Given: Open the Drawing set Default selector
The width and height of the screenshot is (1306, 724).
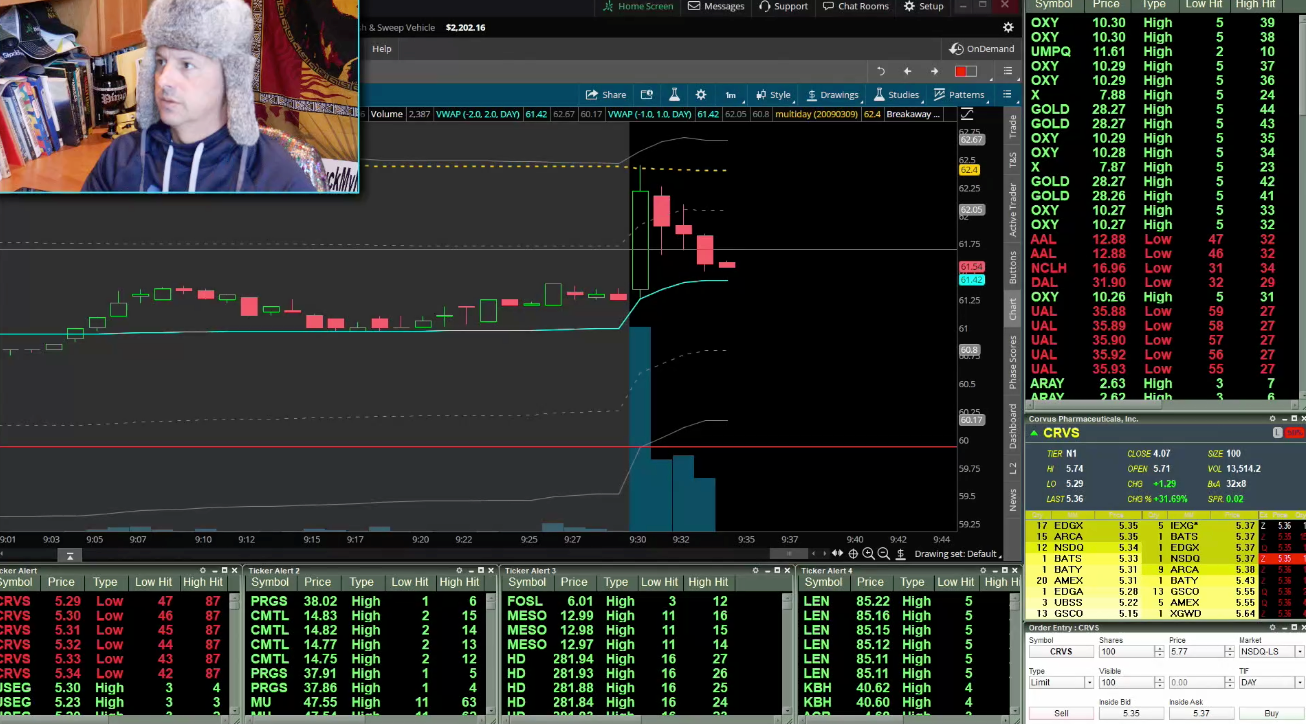Looking at the screenshot, I should pyautogui.click(x=957, y=554).
